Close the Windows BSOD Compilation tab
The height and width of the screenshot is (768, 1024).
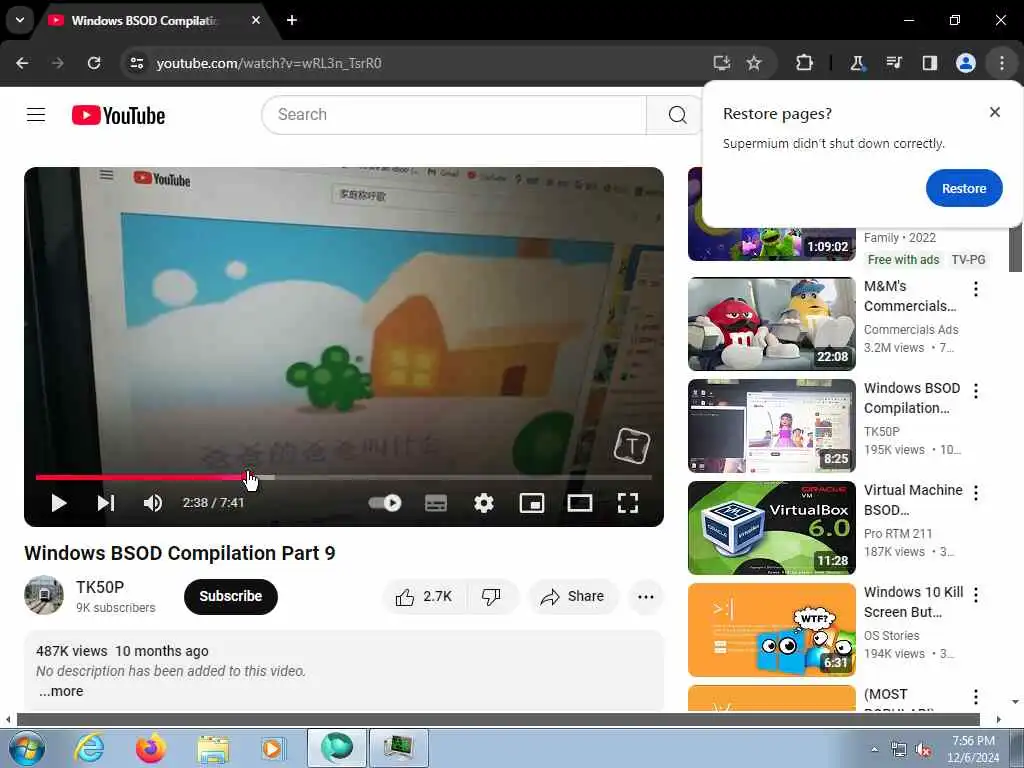[x=256, y=20]
